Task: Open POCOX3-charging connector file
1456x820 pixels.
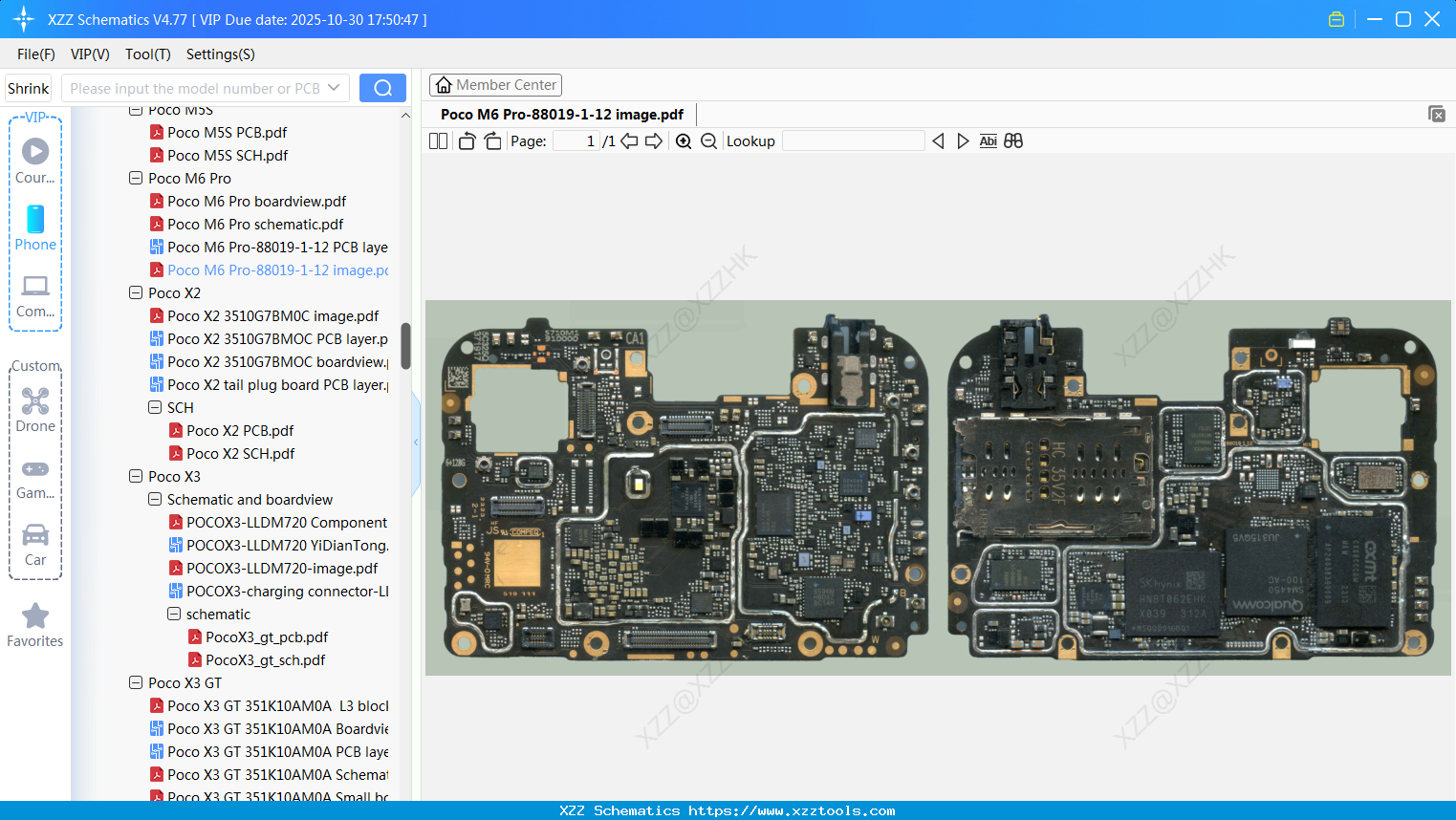Action: tap(279, 591)
